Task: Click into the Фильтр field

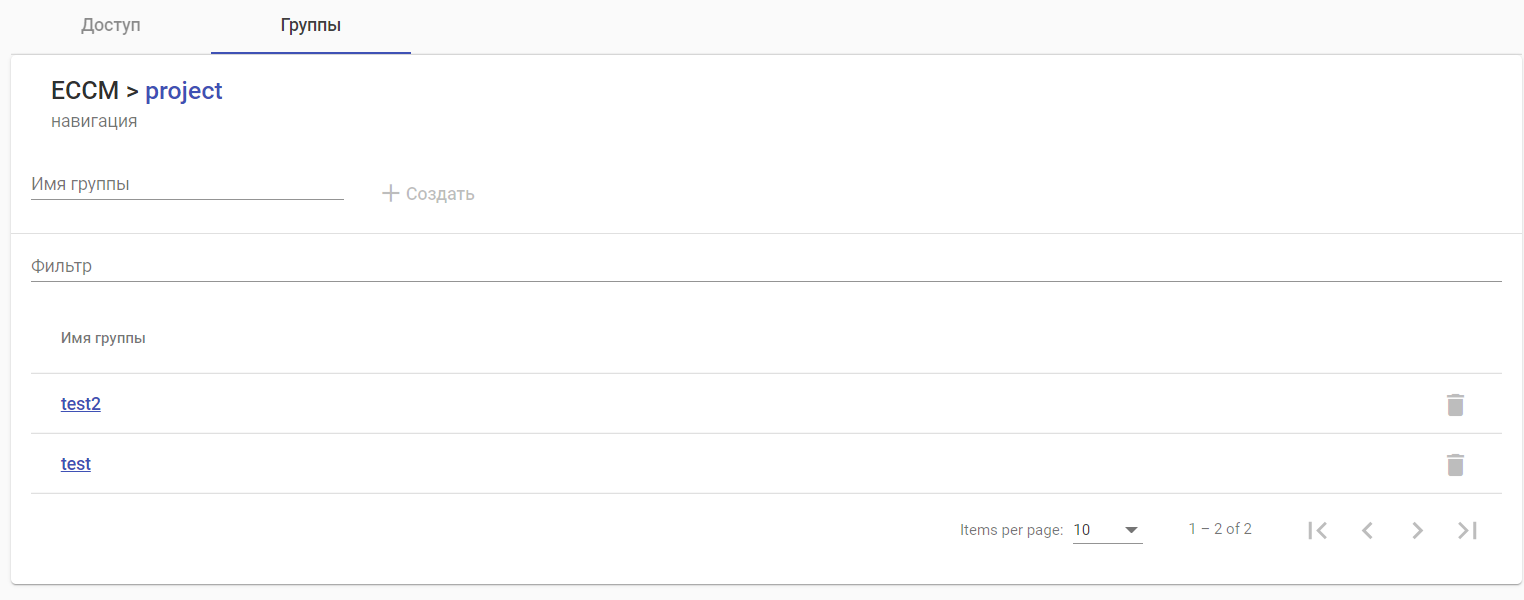Action: (766, 267)
